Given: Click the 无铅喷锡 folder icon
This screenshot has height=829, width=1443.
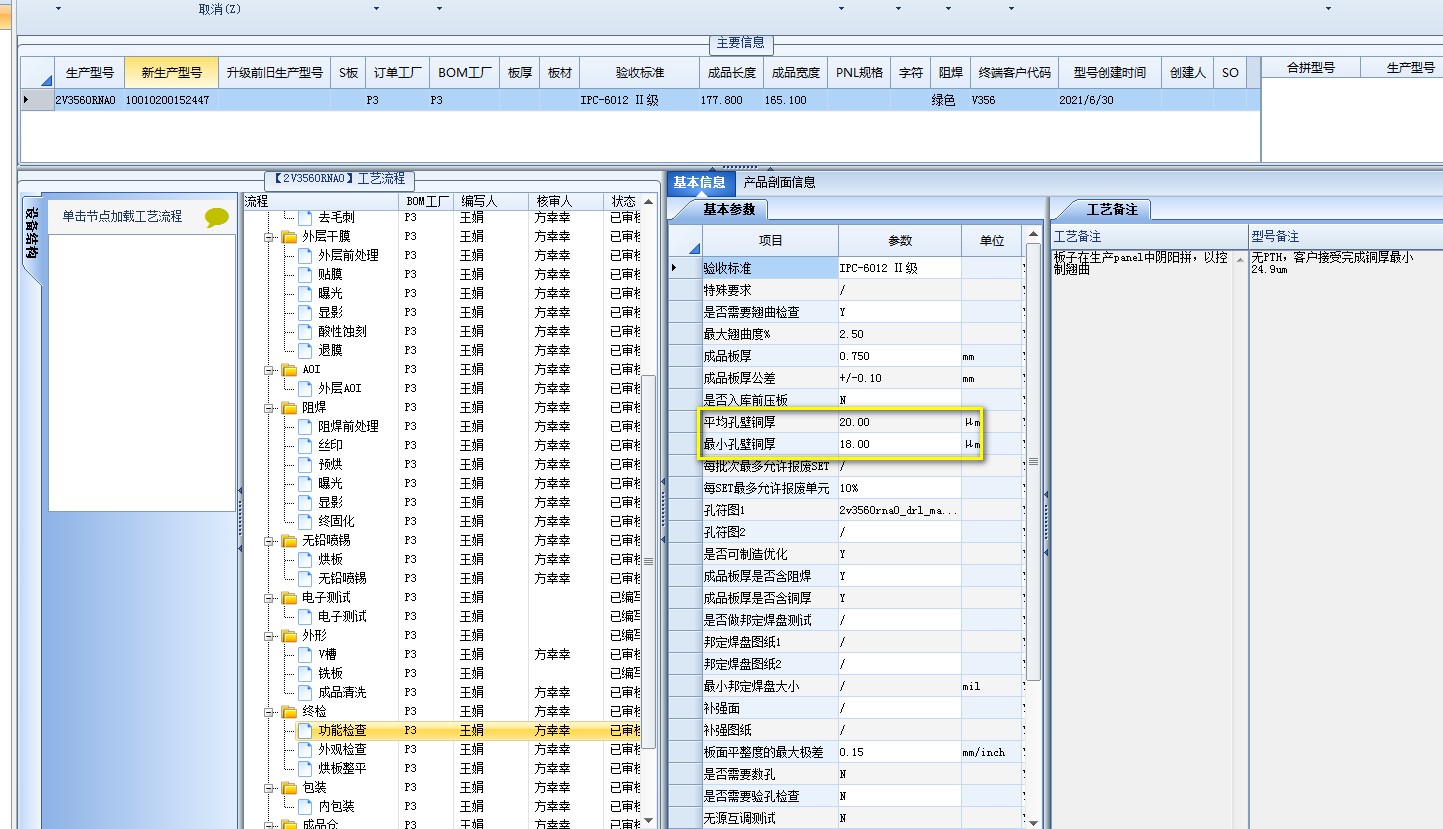Looking at the screenshot, I should pos(289,541).
